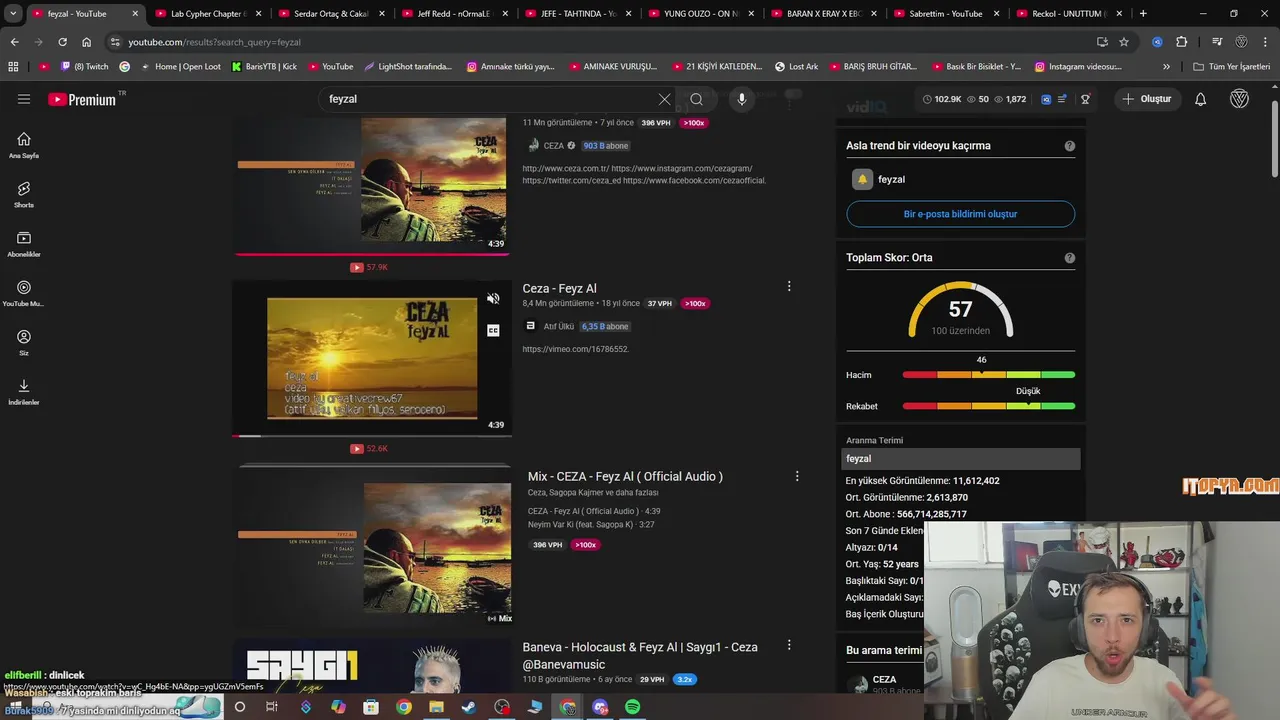Click the search magnifier button
Viewport: 1280px width, 720px height.
(696, 99)
